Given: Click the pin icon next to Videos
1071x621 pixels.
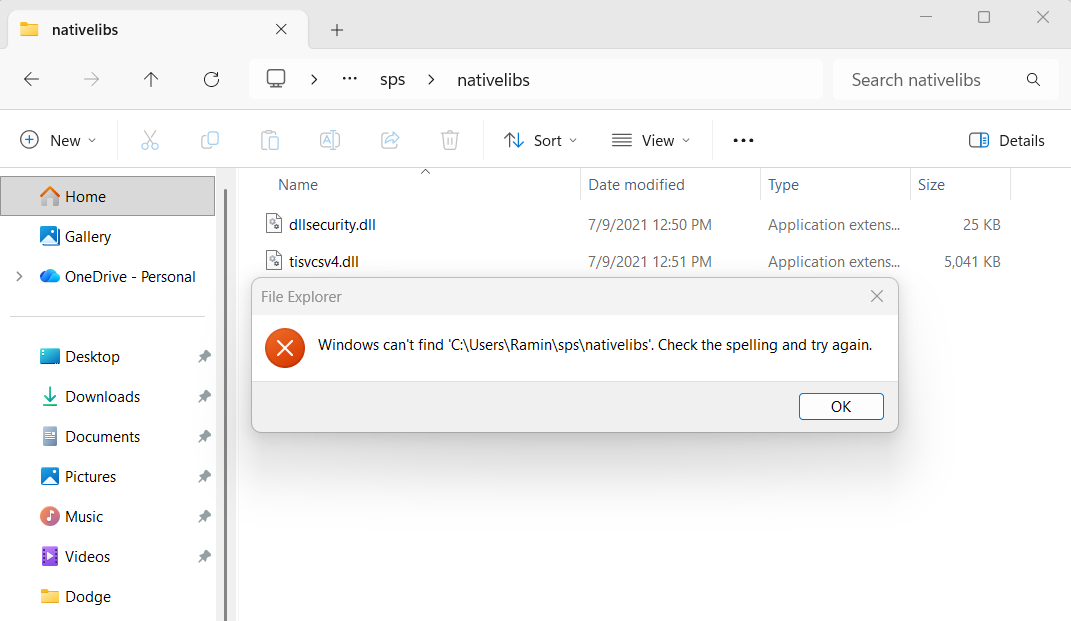Looking at the screenshot, I should point(204,557).
